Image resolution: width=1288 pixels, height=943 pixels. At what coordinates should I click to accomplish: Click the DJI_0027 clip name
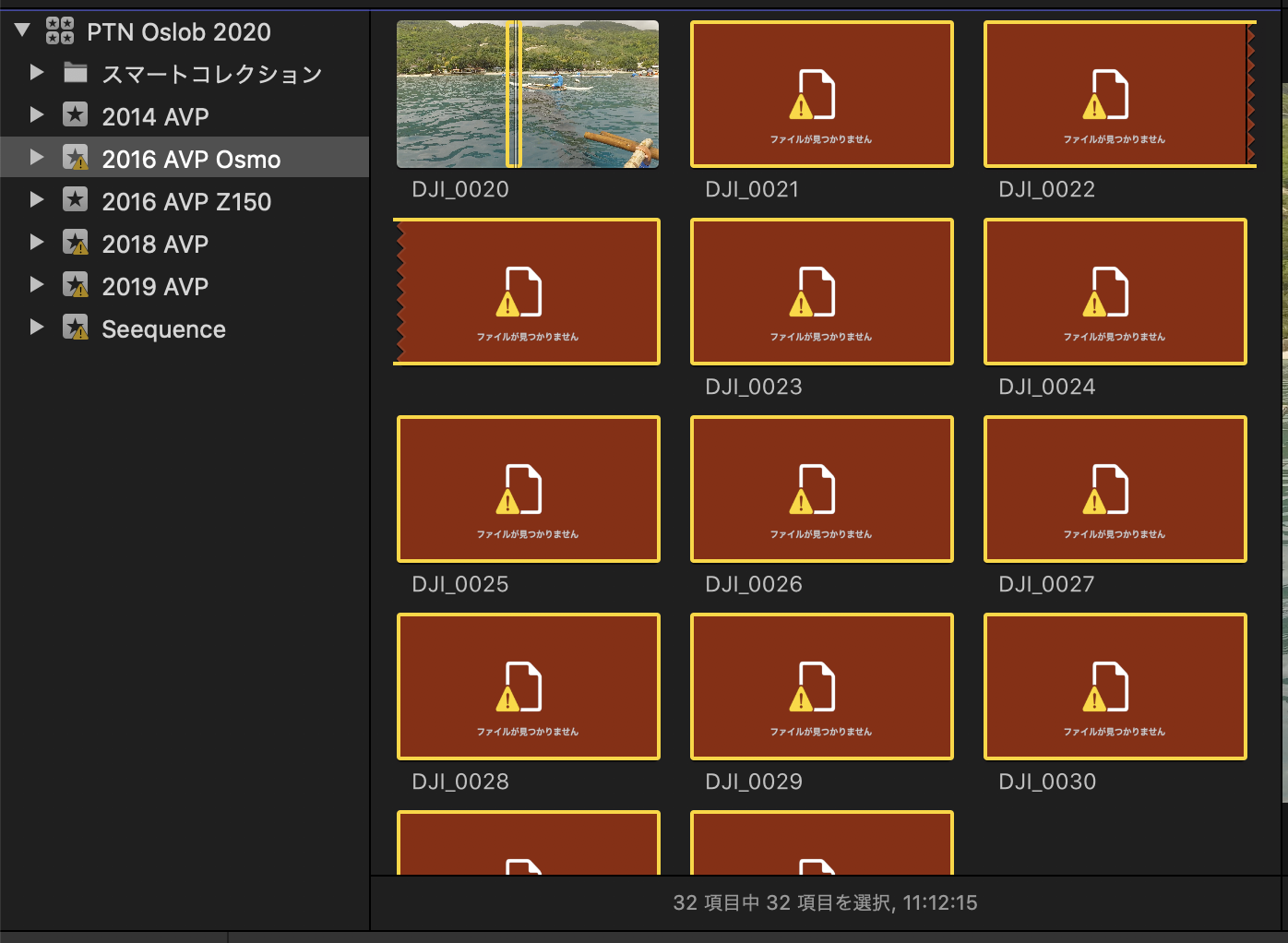(1046, 584)
